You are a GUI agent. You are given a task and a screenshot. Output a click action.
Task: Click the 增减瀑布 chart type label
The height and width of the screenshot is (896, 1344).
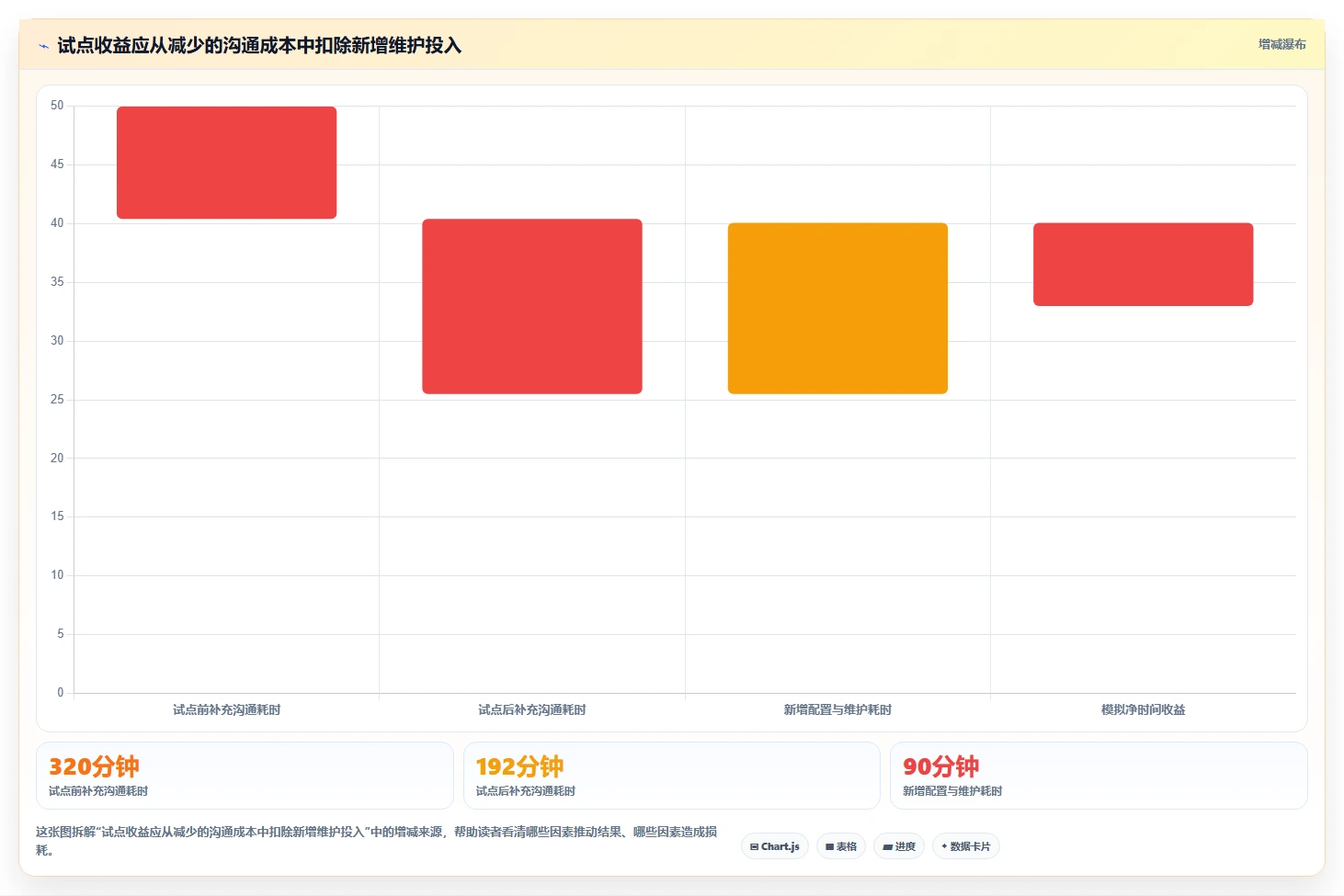tap(1281, 44)
